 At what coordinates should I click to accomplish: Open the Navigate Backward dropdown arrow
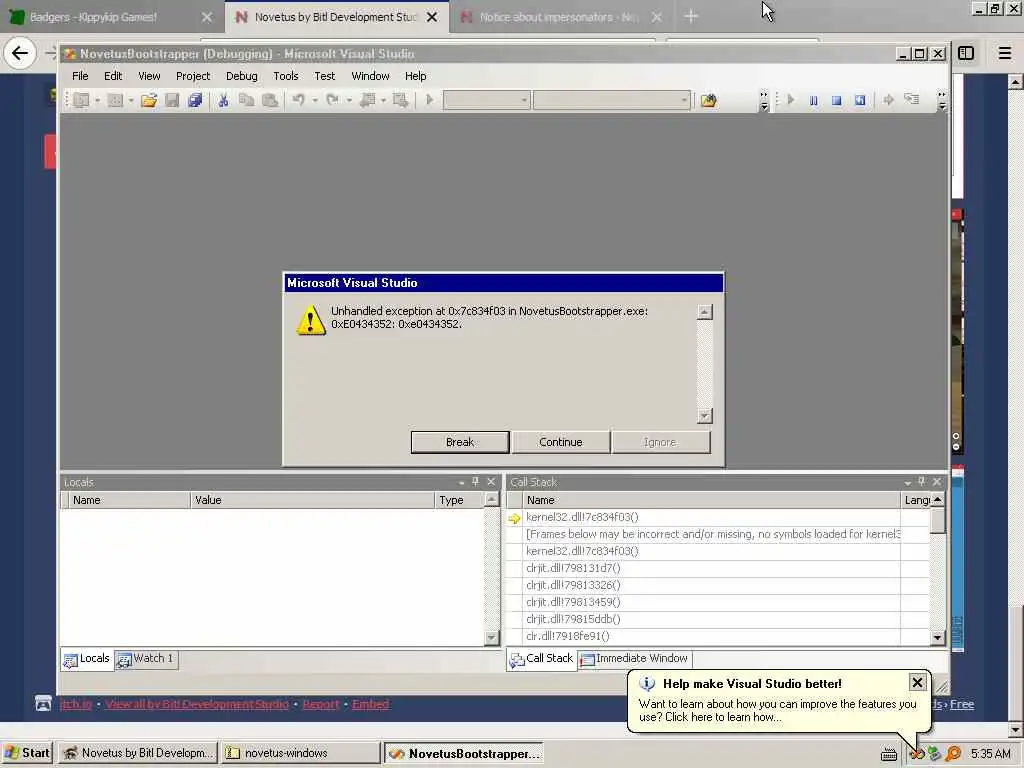click(x=383, y=100)
